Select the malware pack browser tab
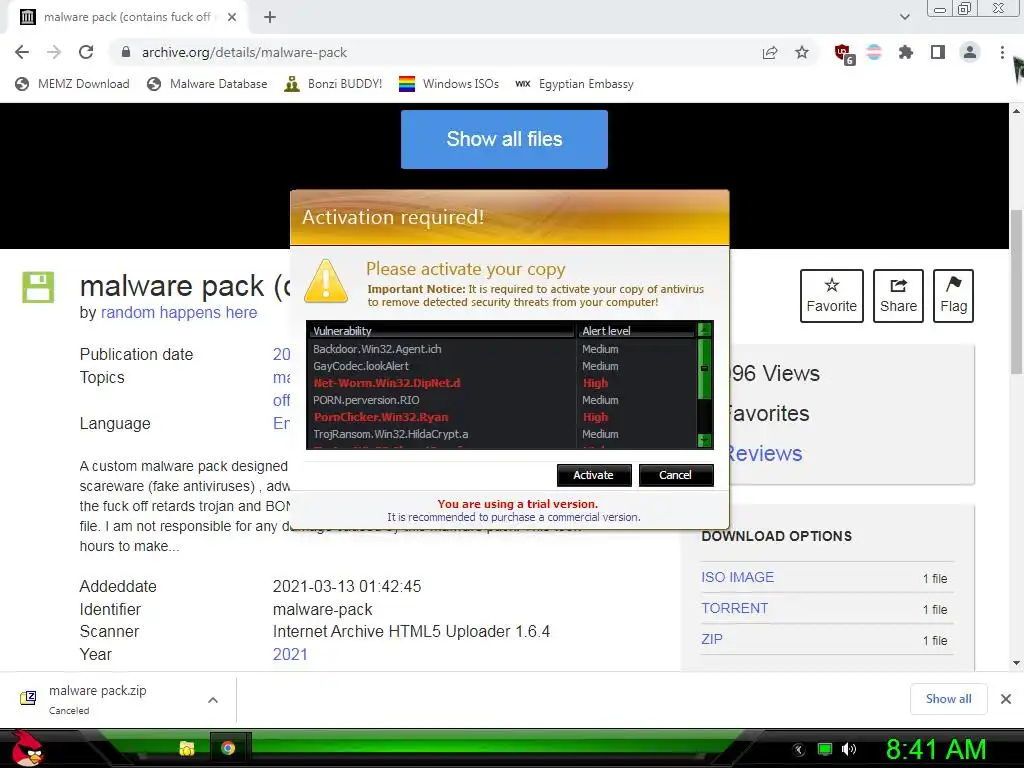The height and width of the screenshot is (768, 1024). coord(128,17)
